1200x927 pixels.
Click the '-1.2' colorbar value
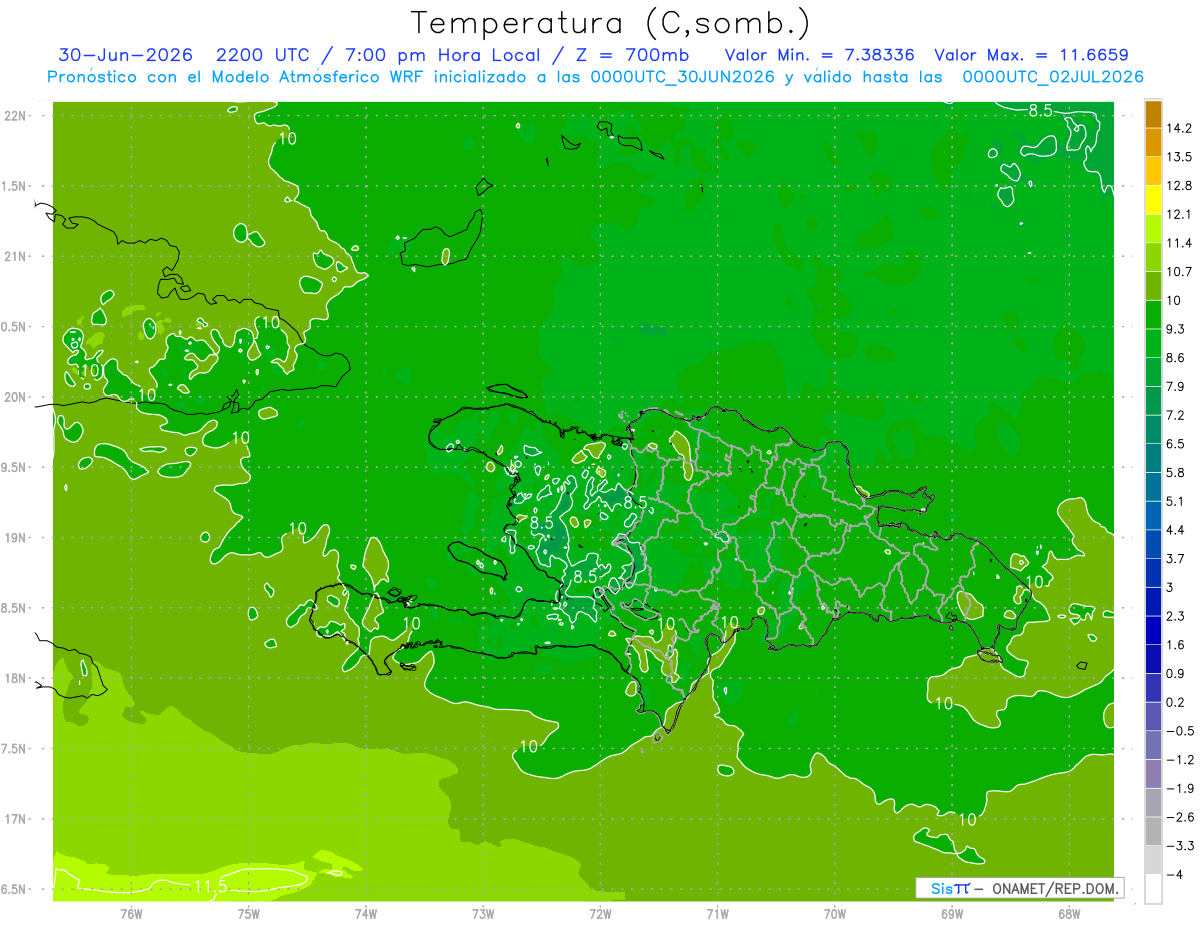pos(1180,759)
